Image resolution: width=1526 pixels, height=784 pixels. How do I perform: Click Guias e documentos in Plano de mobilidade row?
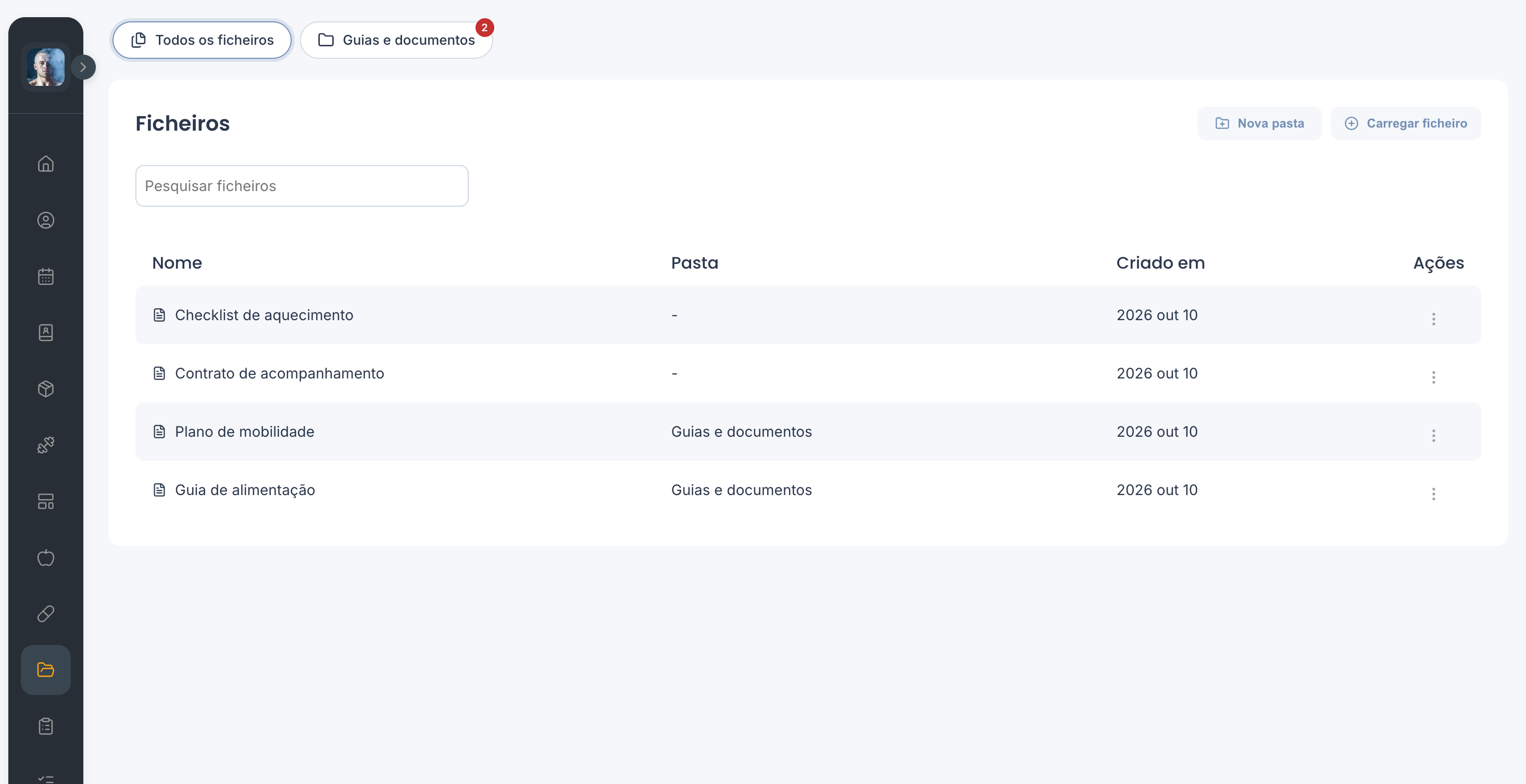[x=742, y=432]
